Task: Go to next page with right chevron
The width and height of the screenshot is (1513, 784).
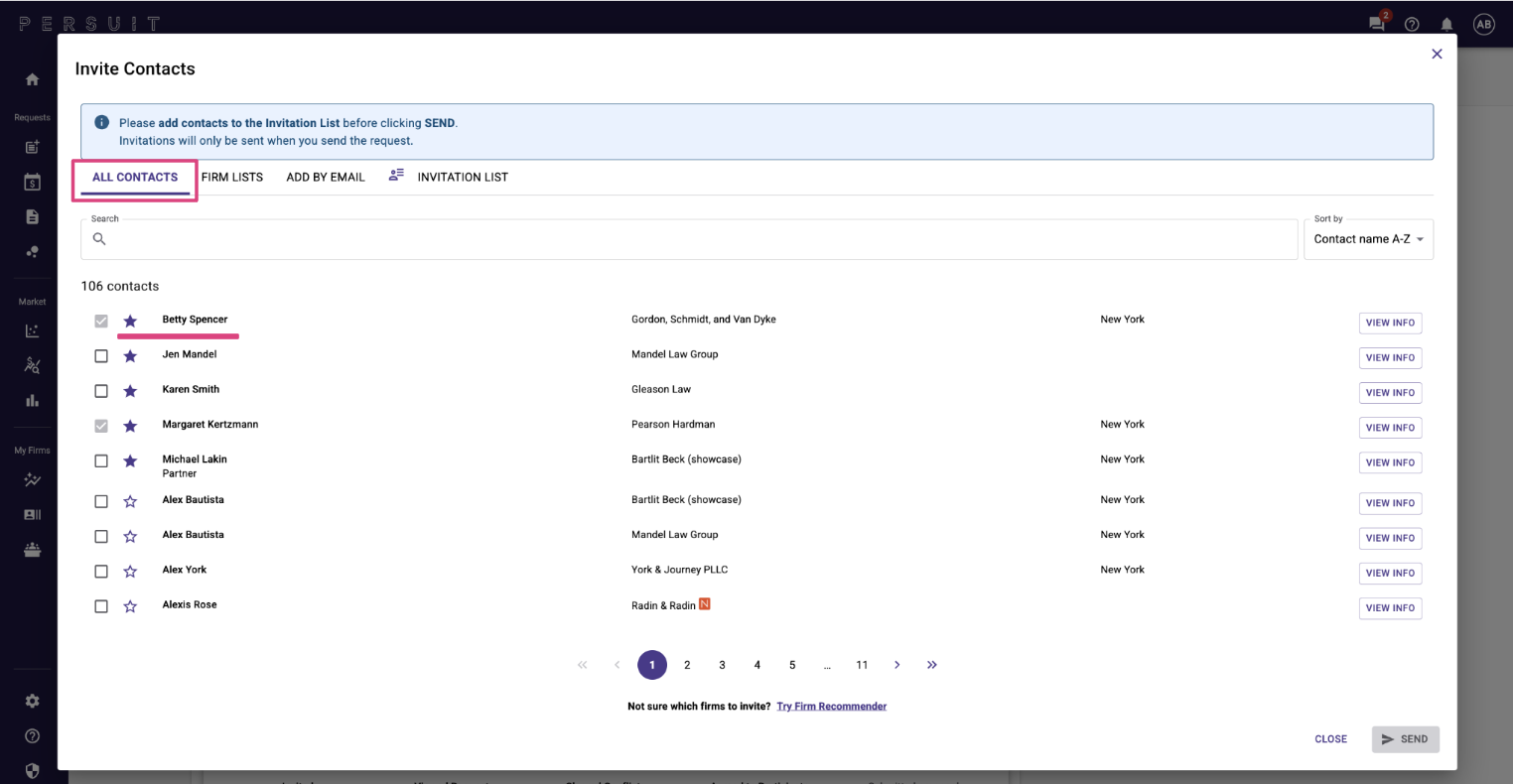Action: 896,665
